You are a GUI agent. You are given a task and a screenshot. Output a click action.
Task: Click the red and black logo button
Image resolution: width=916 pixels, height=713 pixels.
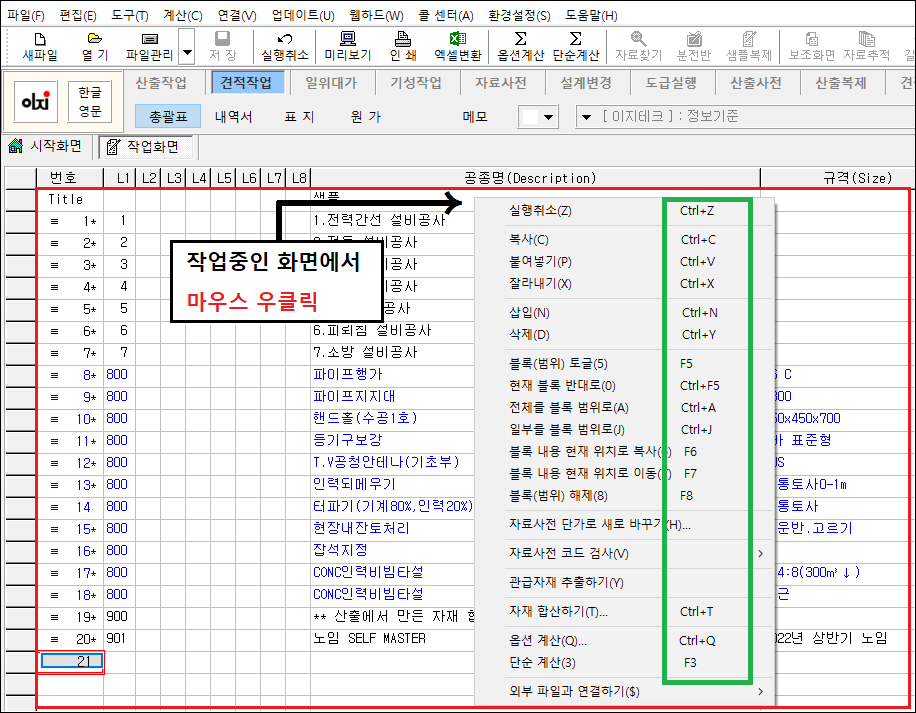pyautogui.click(x=36, y=102)
